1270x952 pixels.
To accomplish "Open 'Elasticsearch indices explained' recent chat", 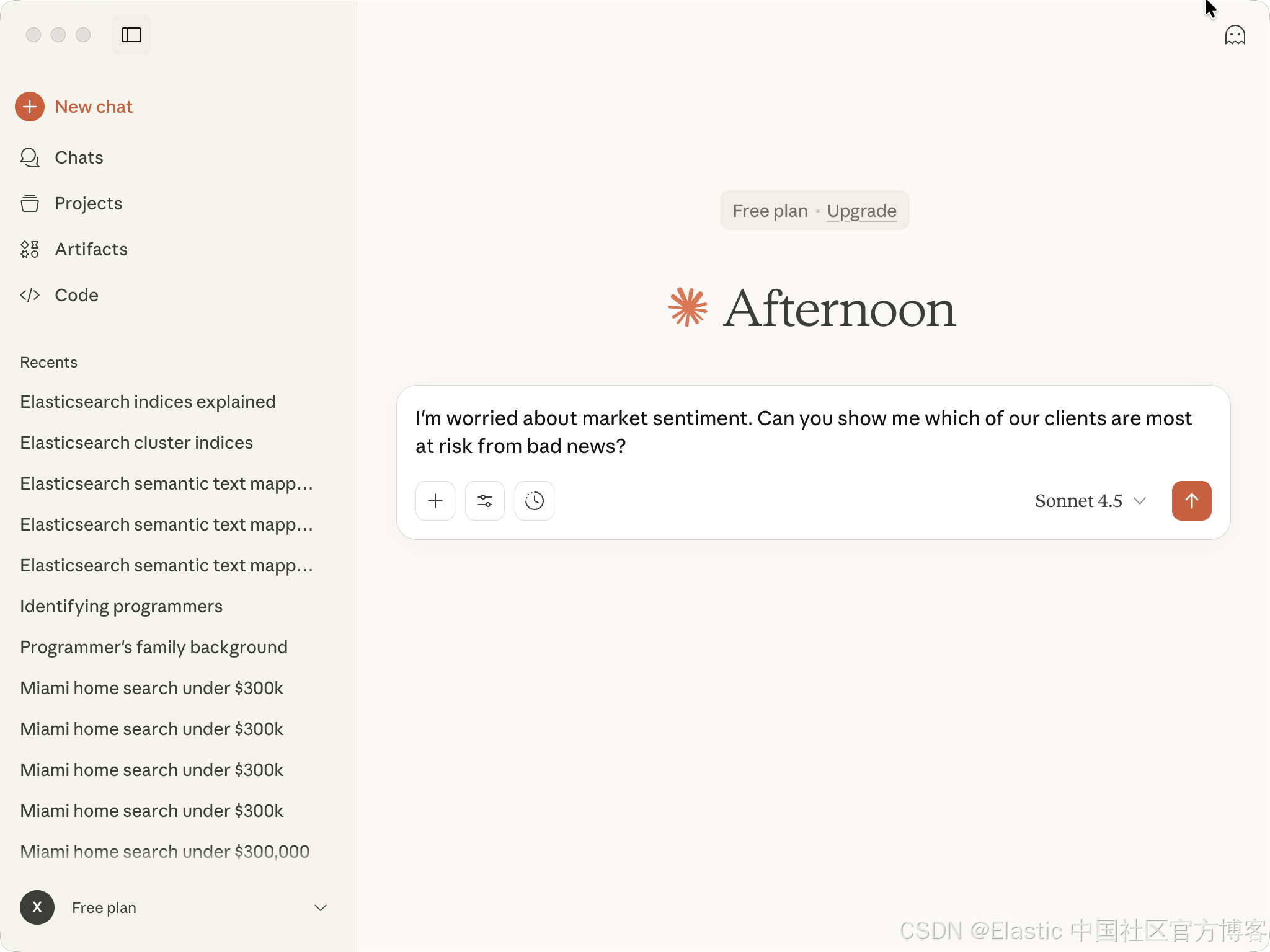I will click(148, 402).
